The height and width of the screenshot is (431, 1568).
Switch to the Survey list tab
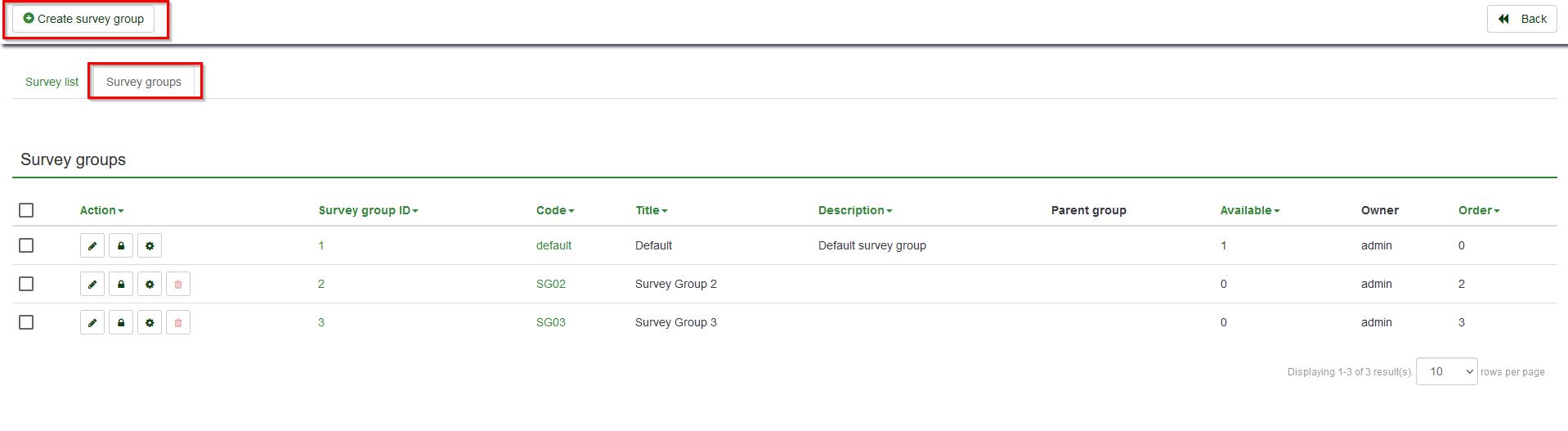tap(52, 82)
